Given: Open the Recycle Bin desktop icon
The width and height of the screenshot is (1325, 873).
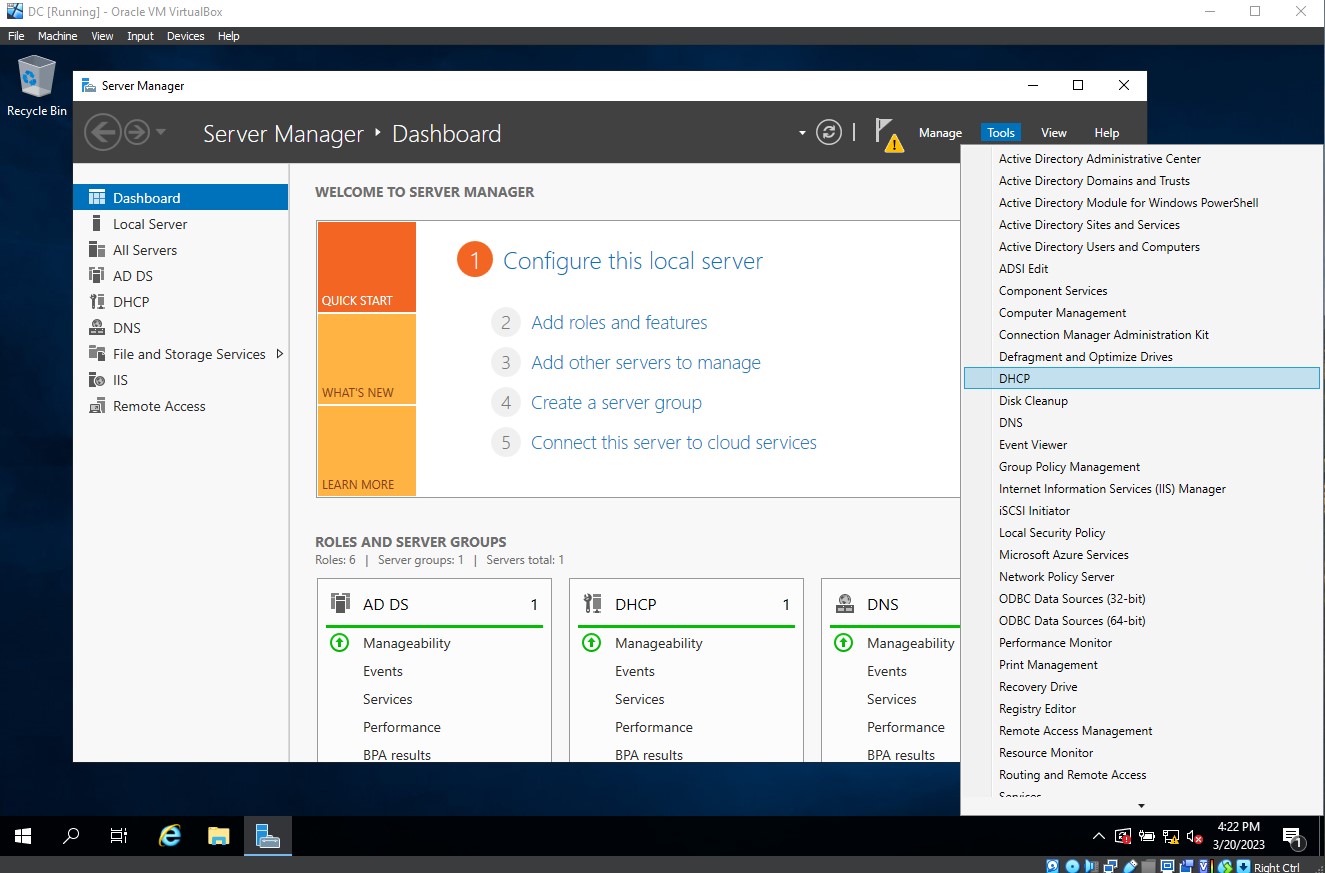Looking at the screenshot, I should [x=37, y=86].
